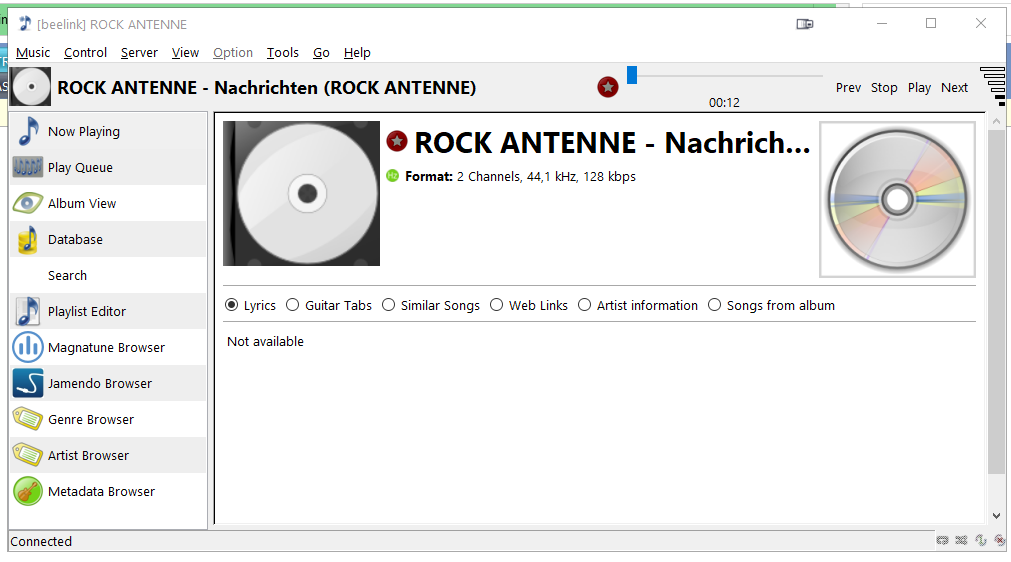Open the Music menu
The height and width of the screenshot is (562, 1011).
click(33, 53)
